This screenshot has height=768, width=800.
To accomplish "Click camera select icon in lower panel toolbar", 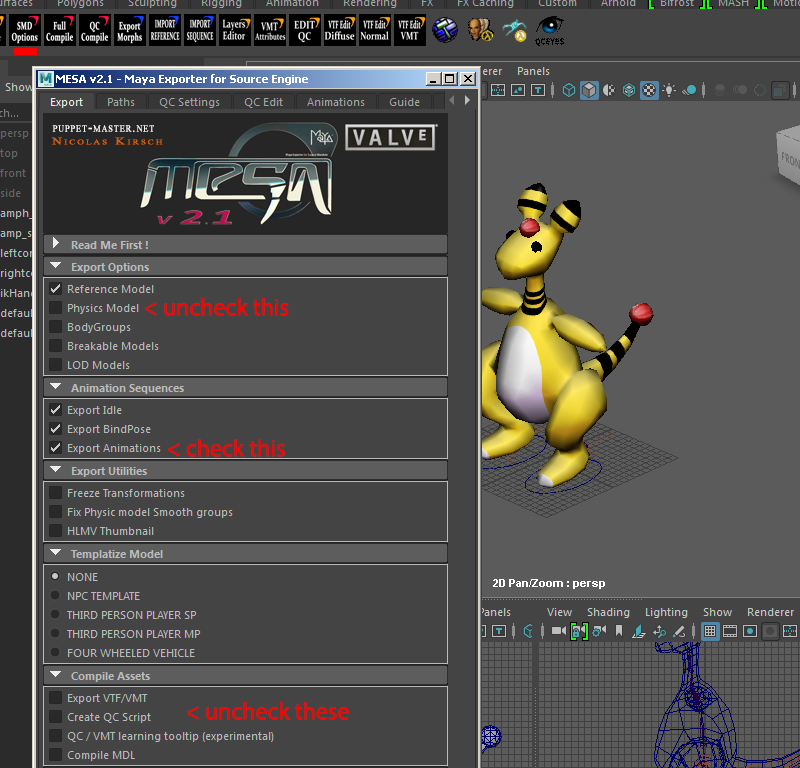I will pos(559,631).
